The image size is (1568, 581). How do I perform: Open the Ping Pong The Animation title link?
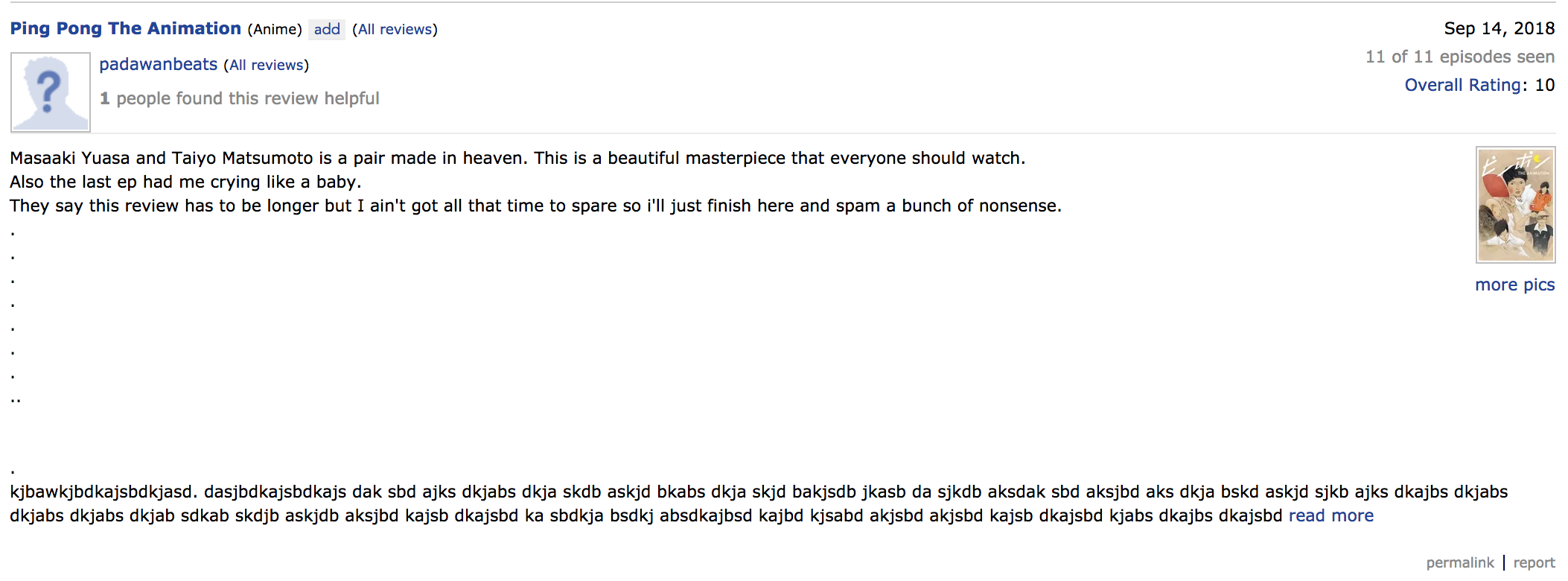(x=125, y=28)
